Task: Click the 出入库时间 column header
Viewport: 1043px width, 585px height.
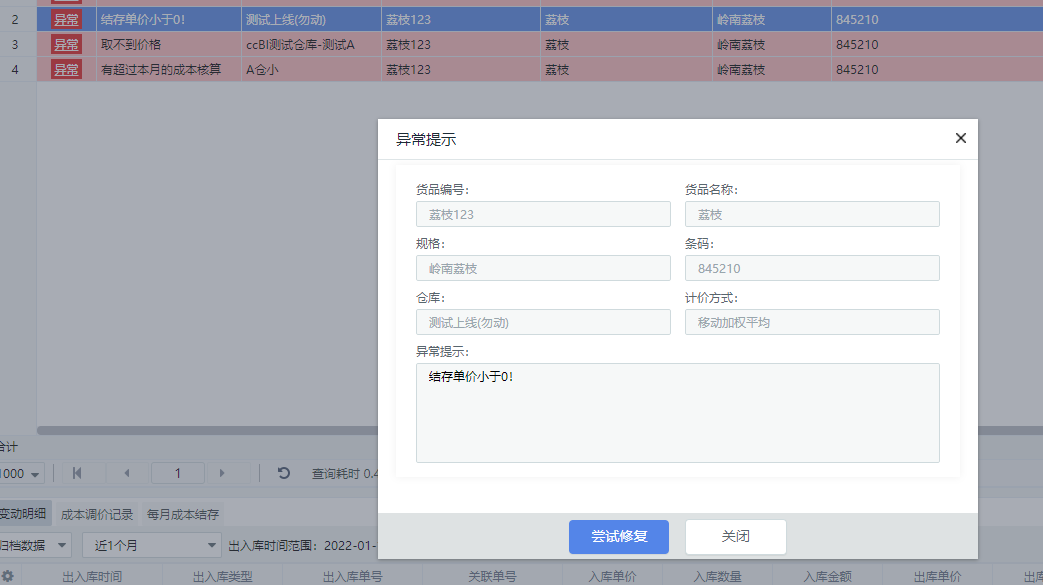Action: [x=92, y=576]
